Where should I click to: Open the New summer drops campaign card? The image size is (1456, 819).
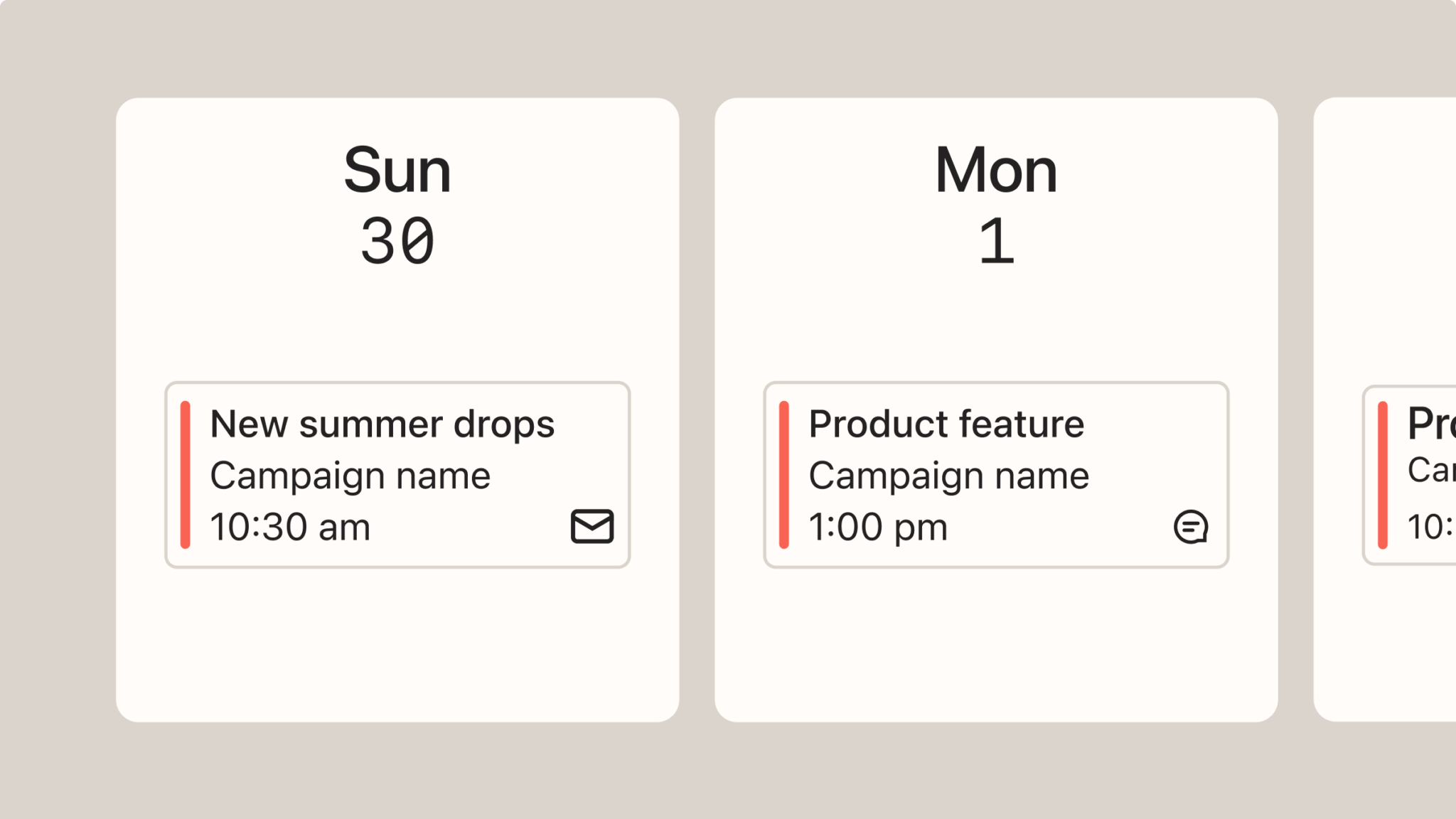point(397,475)
